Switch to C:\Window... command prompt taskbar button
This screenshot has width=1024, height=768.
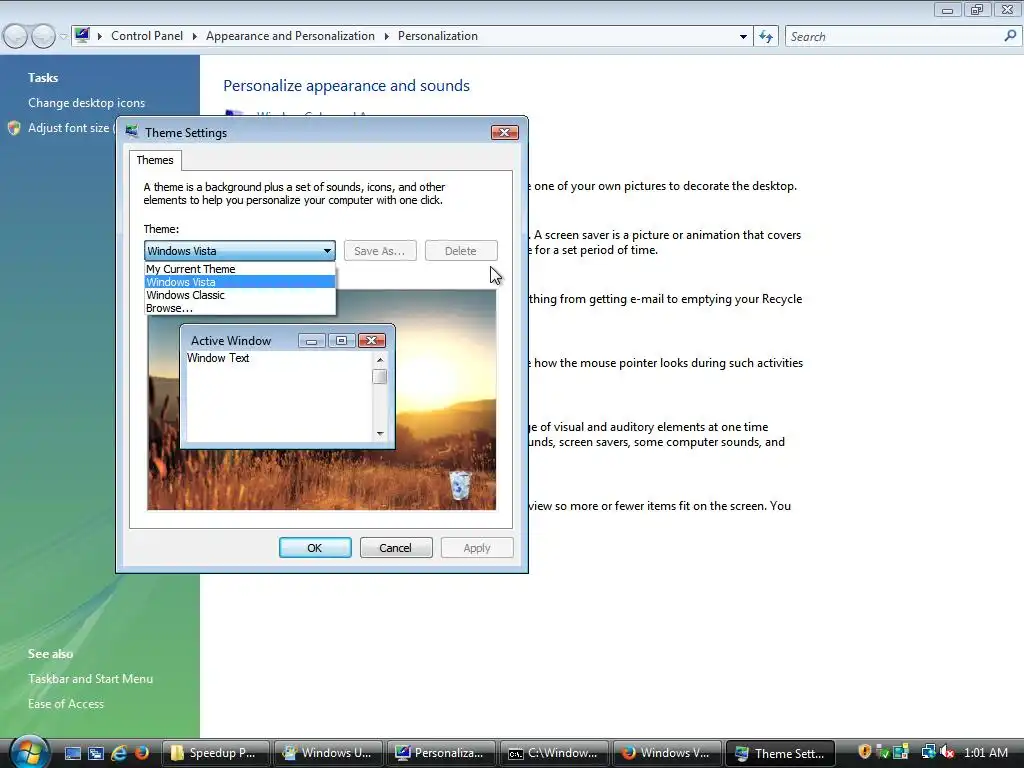click(x=554, y=753)
